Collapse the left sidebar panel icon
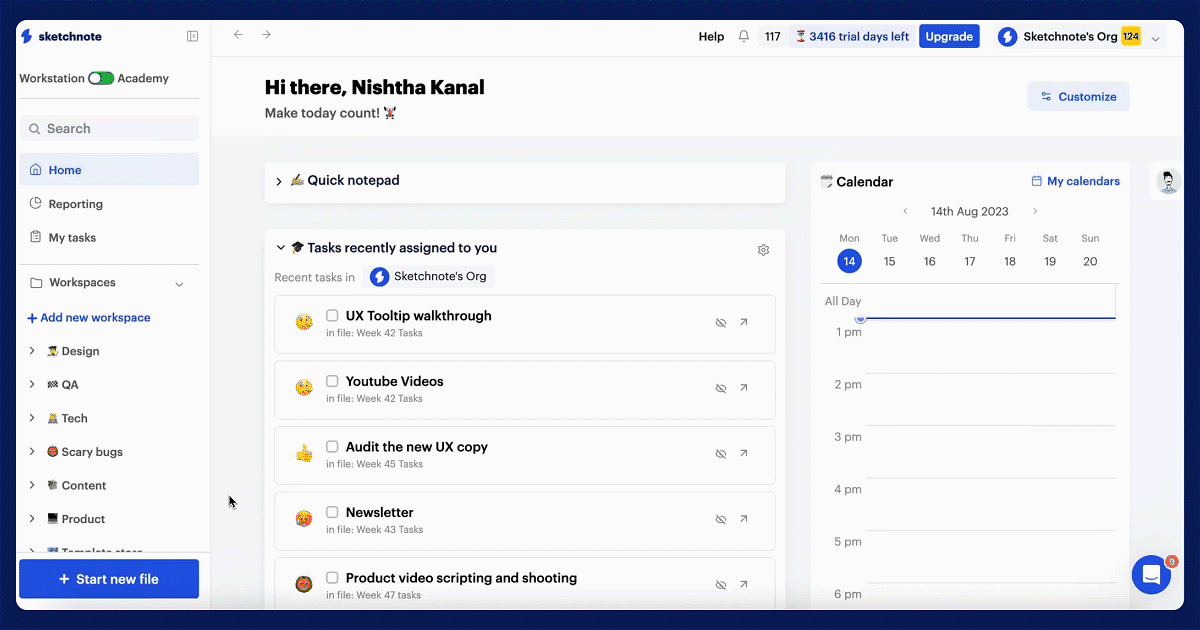 pos(193,37)
